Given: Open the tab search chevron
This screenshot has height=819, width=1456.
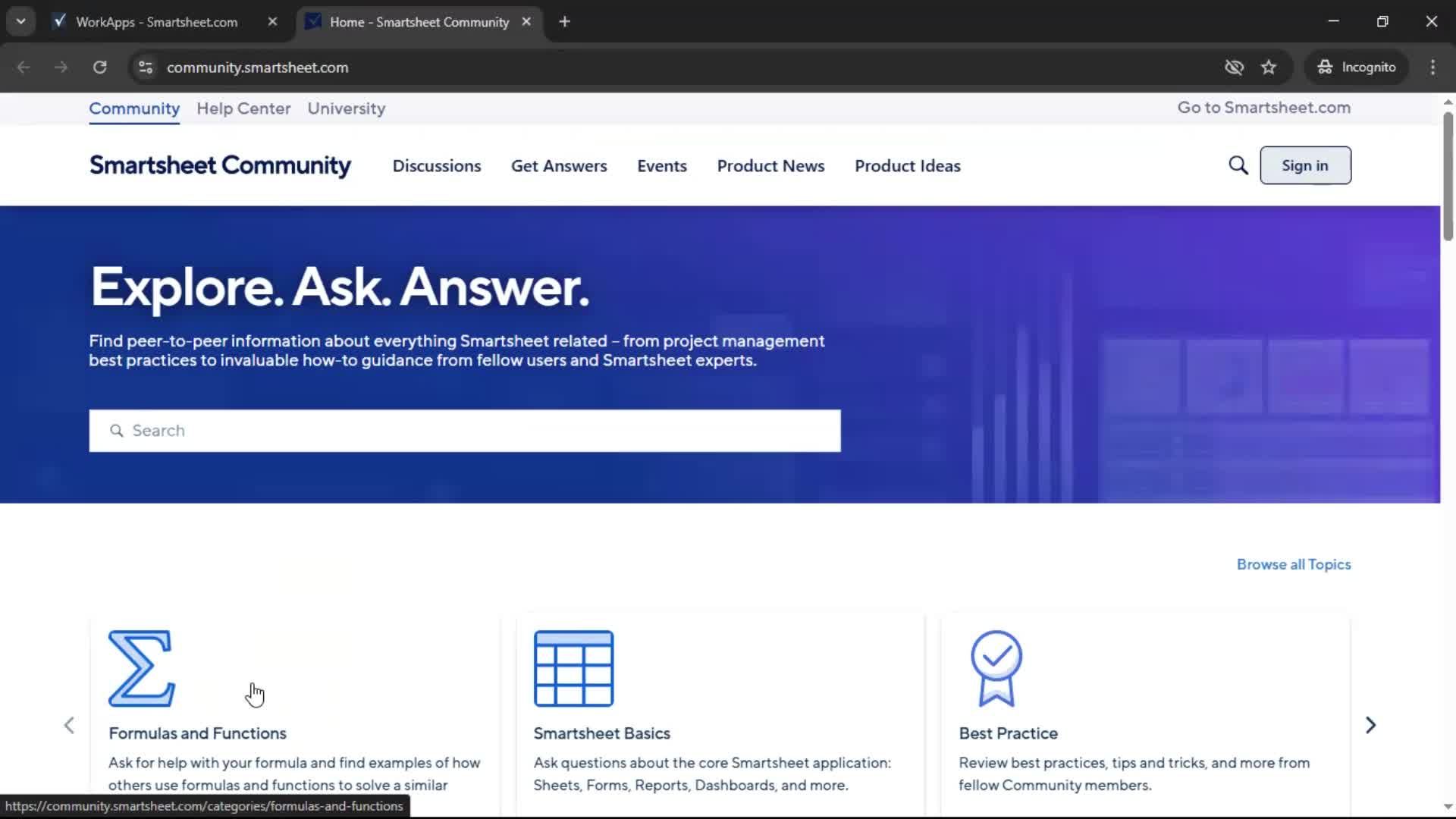Looking at the screenshot, I should click(20, 20).
